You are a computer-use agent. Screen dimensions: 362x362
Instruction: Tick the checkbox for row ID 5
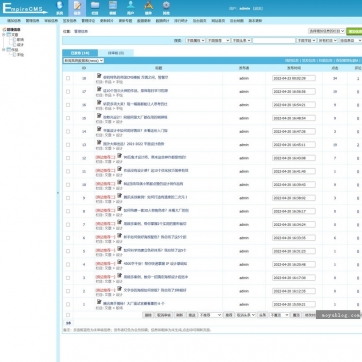tap(68, 251)
